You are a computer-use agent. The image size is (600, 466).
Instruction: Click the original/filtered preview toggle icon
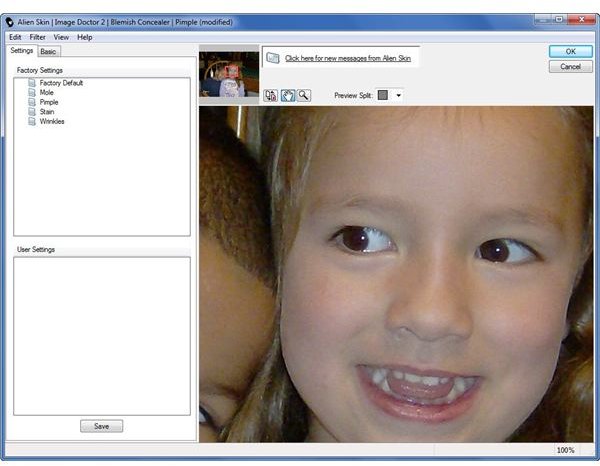point(271,95)
